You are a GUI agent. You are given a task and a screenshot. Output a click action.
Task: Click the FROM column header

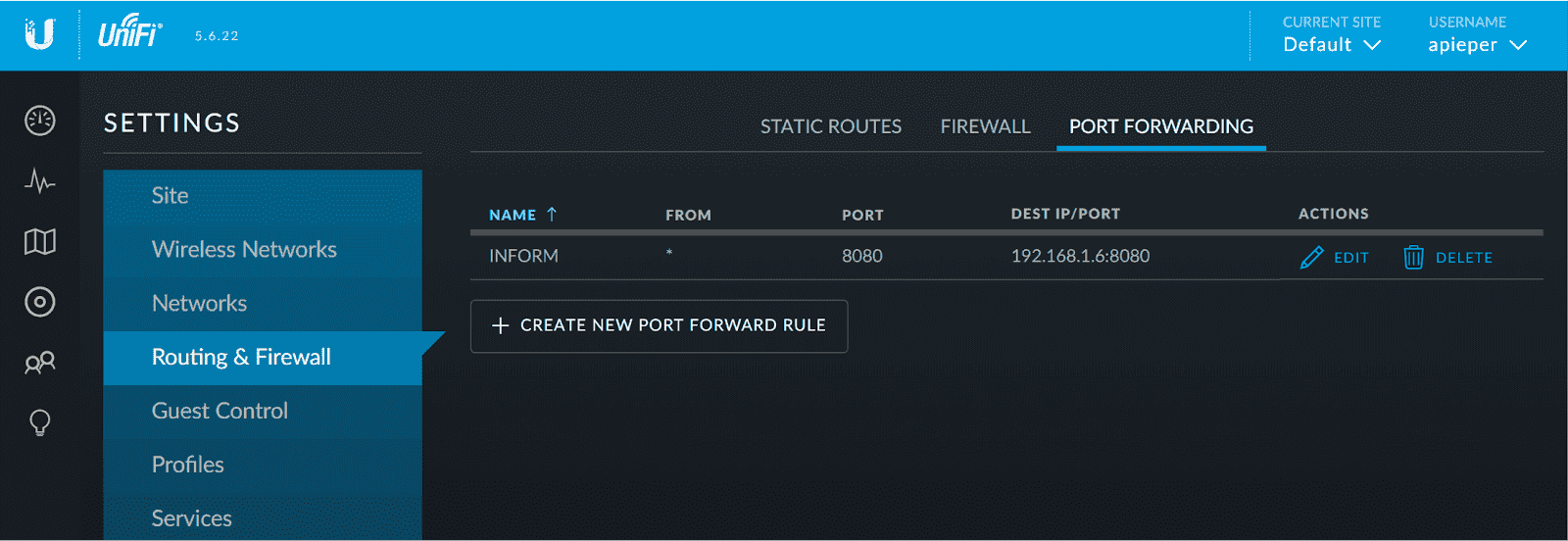click(x=688, y=215)
